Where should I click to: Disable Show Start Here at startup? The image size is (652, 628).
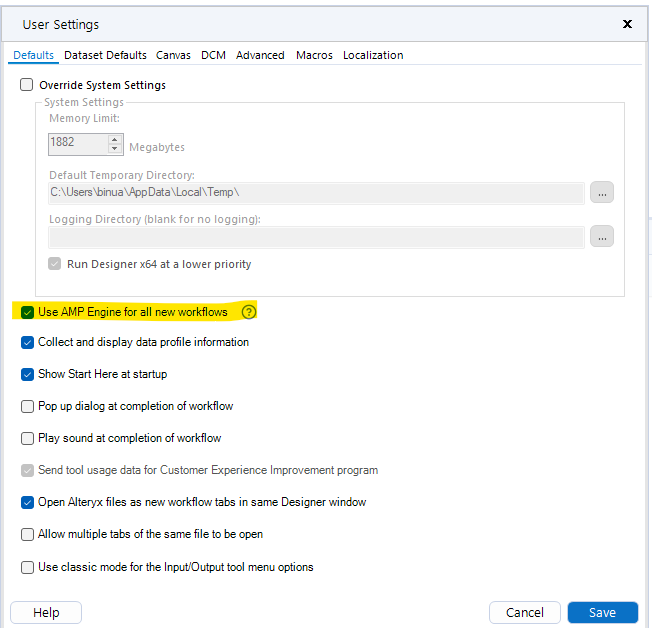[x=28, y=374]
